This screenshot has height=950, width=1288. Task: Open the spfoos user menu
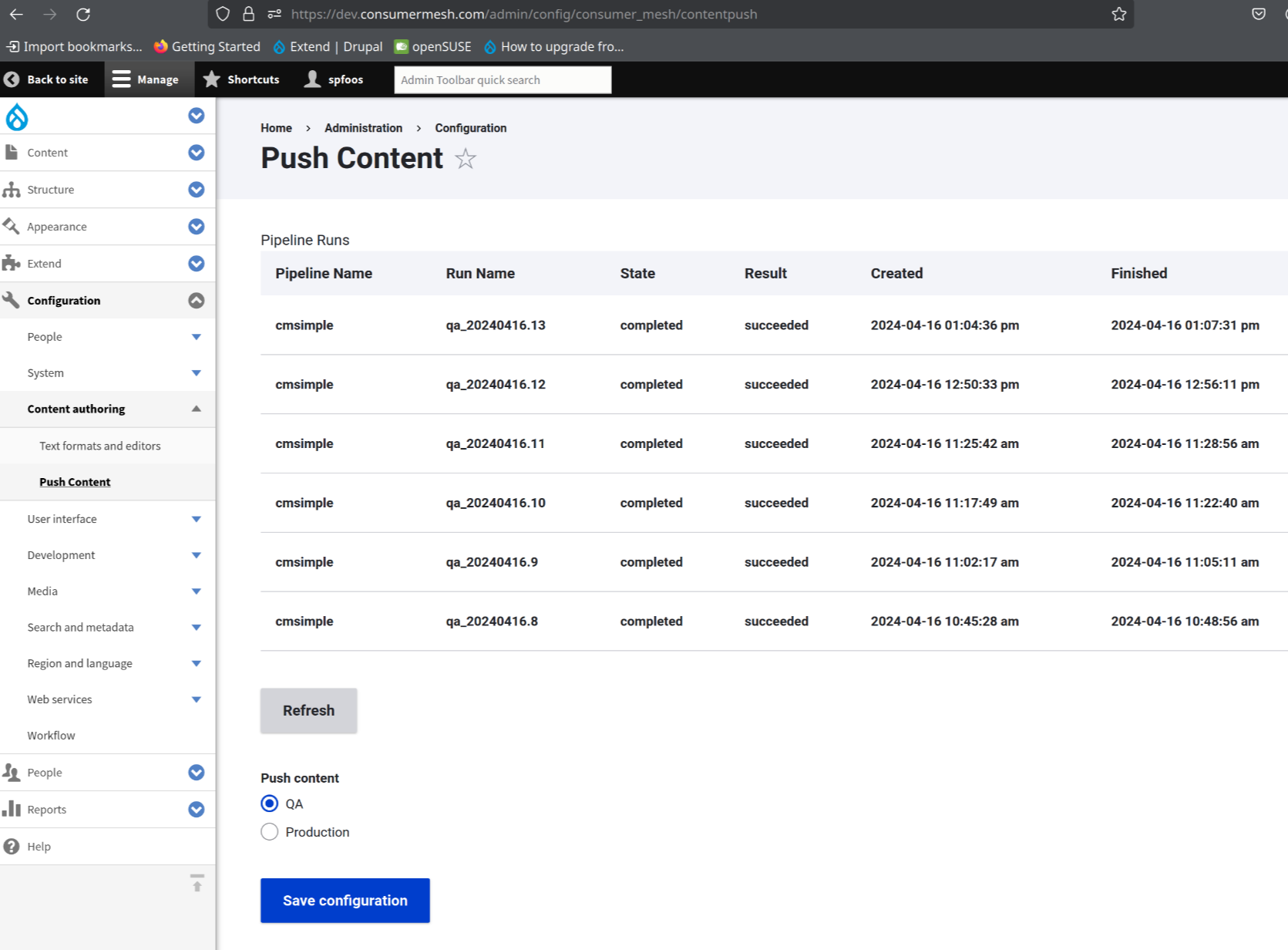pos(334,79)
